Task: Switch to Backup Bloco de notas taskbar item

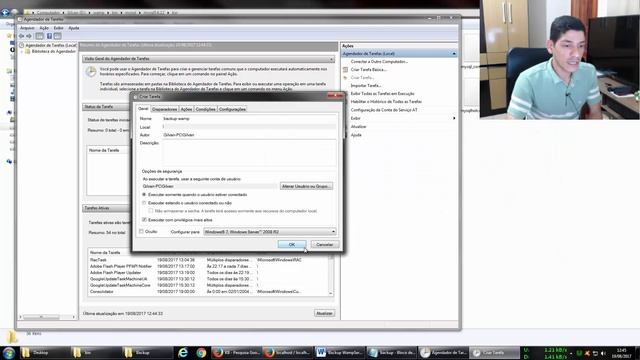Action: [391, 353]
